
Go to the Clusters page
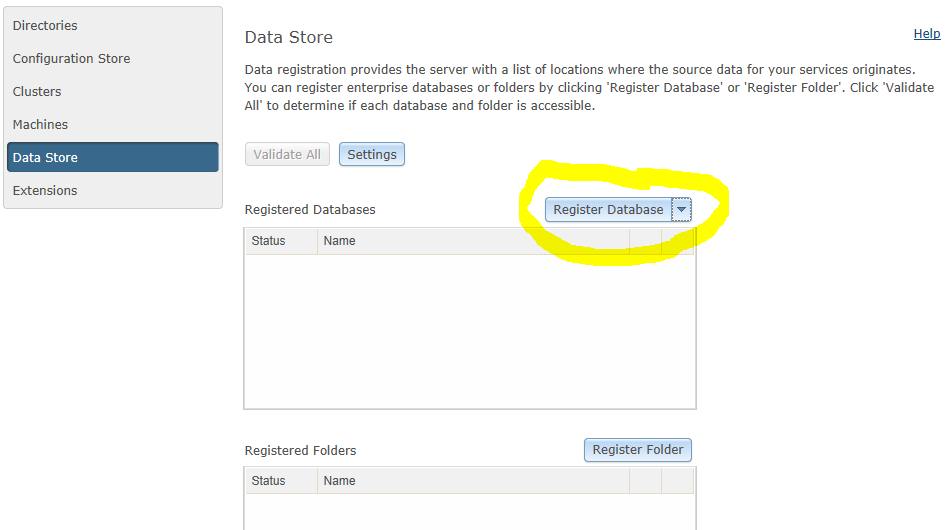pyautogui.click(x=112, y=92)
